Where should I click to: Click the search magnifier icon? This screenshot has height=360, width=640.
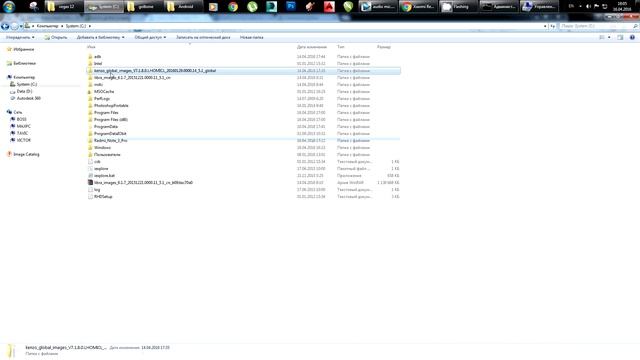(x=636, y=26)
